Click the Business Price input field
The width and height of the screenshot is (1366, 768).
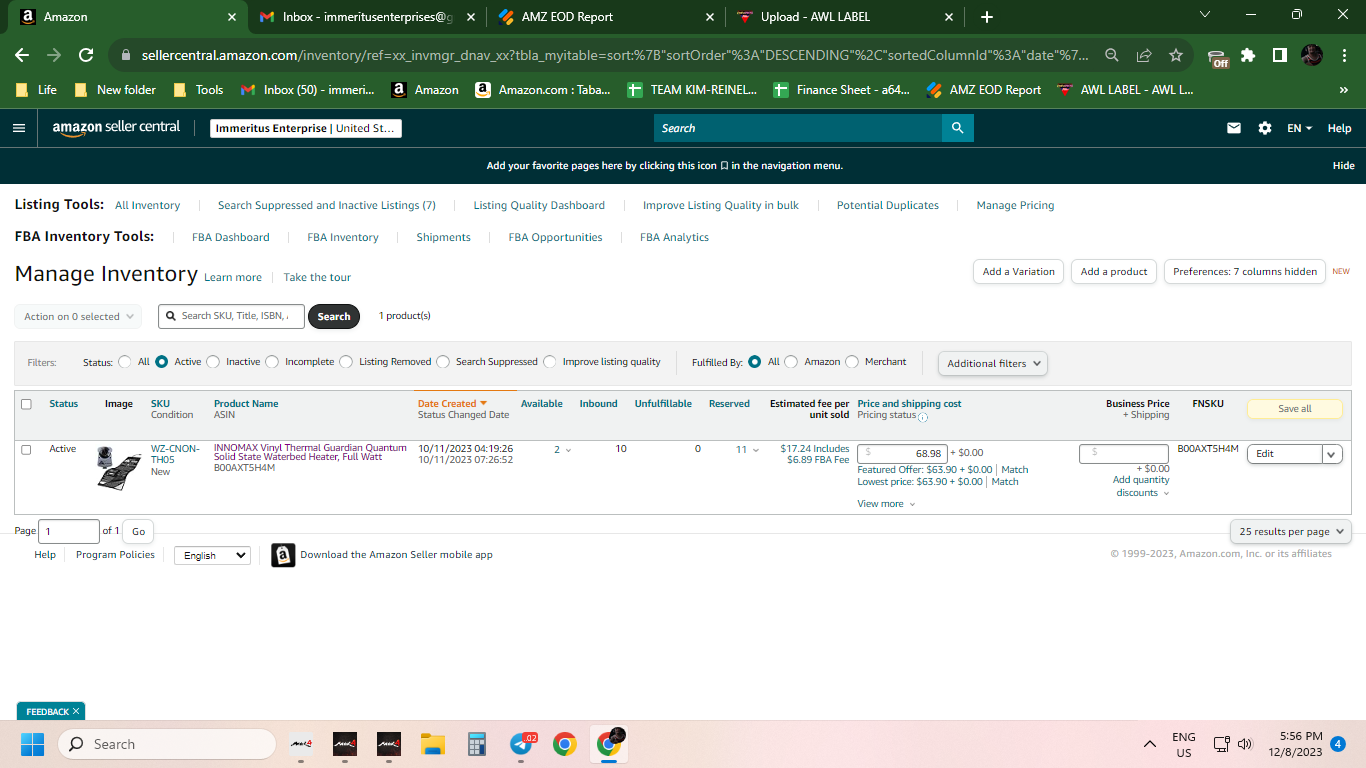[x=1124, y=453]
